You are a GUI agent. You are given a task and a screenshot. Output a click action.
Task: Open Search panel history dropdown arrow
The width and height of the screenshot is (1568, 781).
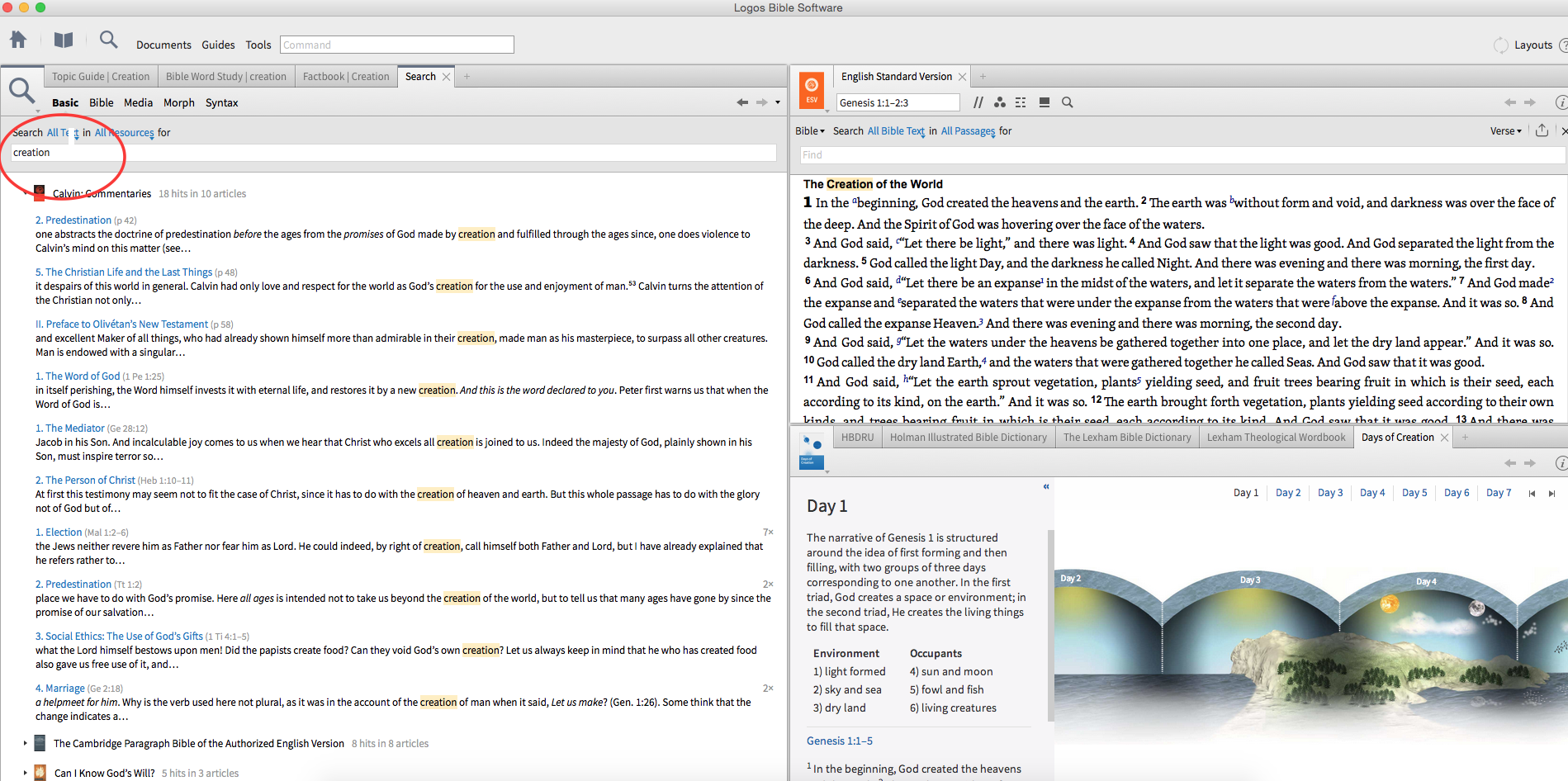click(778, 102)
